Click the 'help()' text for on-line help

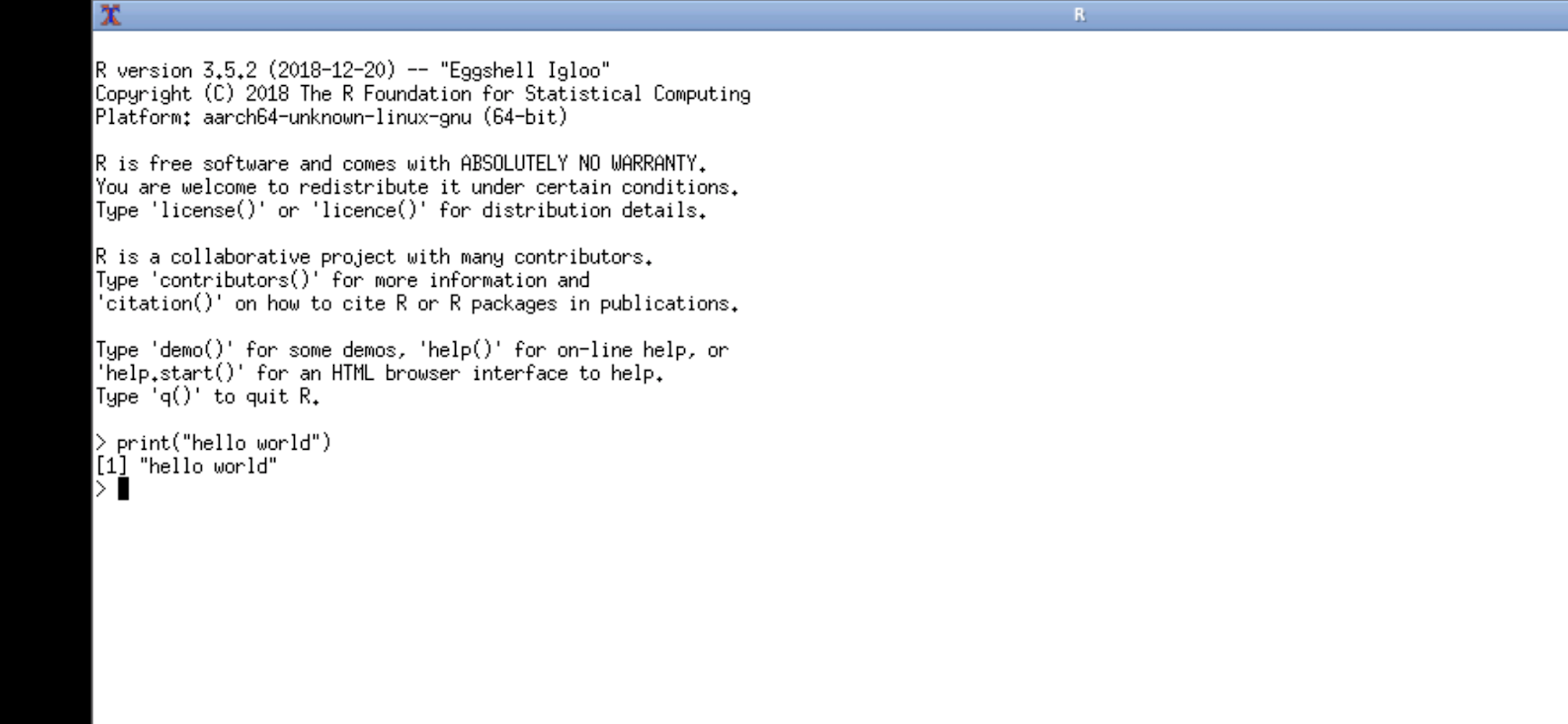(461, 350)
